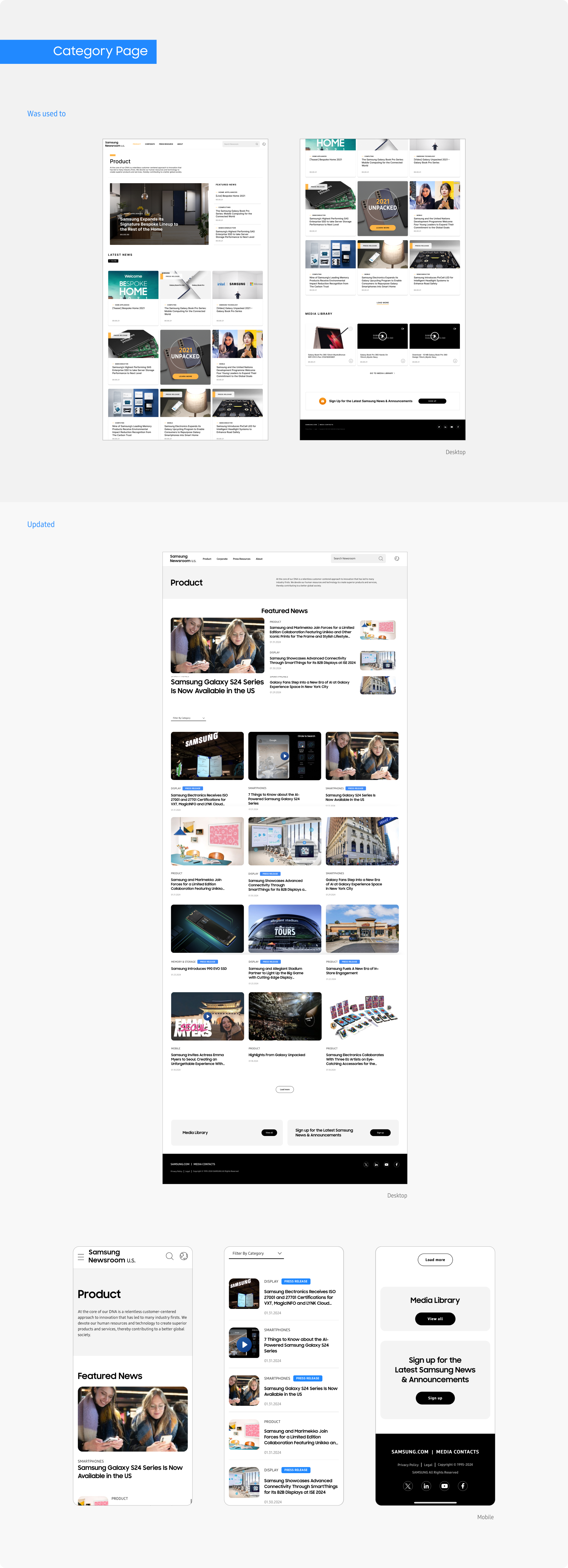
Task: Open the LinkedIn icon in the mobile footer
Action: pyautogui.click(x=426, y=1486)
